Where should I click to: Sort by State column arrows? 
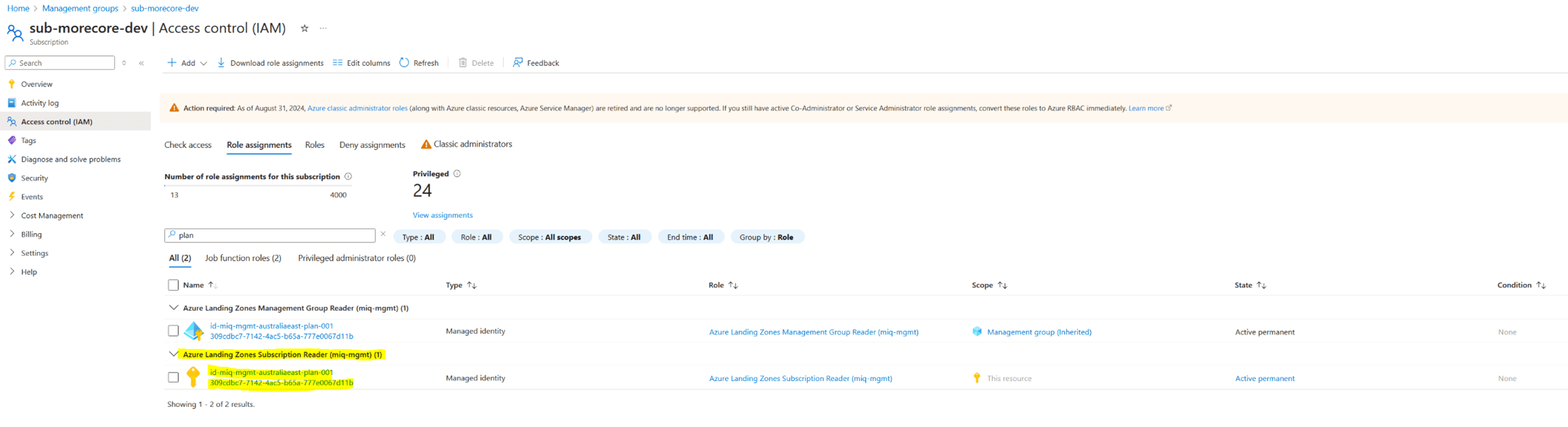(x=1261, y=285)
